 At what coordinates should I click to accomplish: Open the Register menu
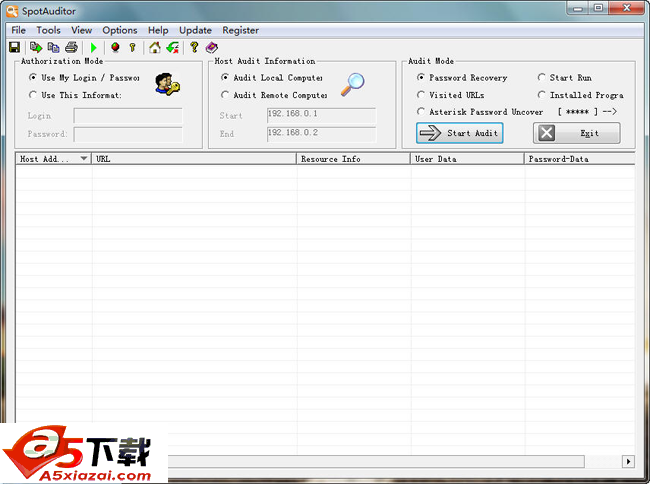(x=240, y=30)
